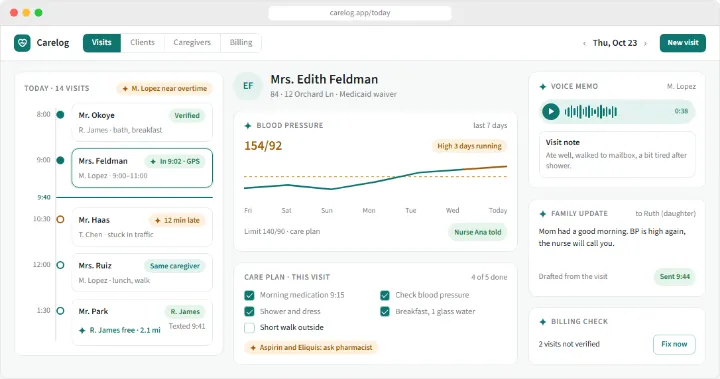Click the 154/92 blood pressure reading
This screenshot has width=720, height=379.
click(263, 146)
